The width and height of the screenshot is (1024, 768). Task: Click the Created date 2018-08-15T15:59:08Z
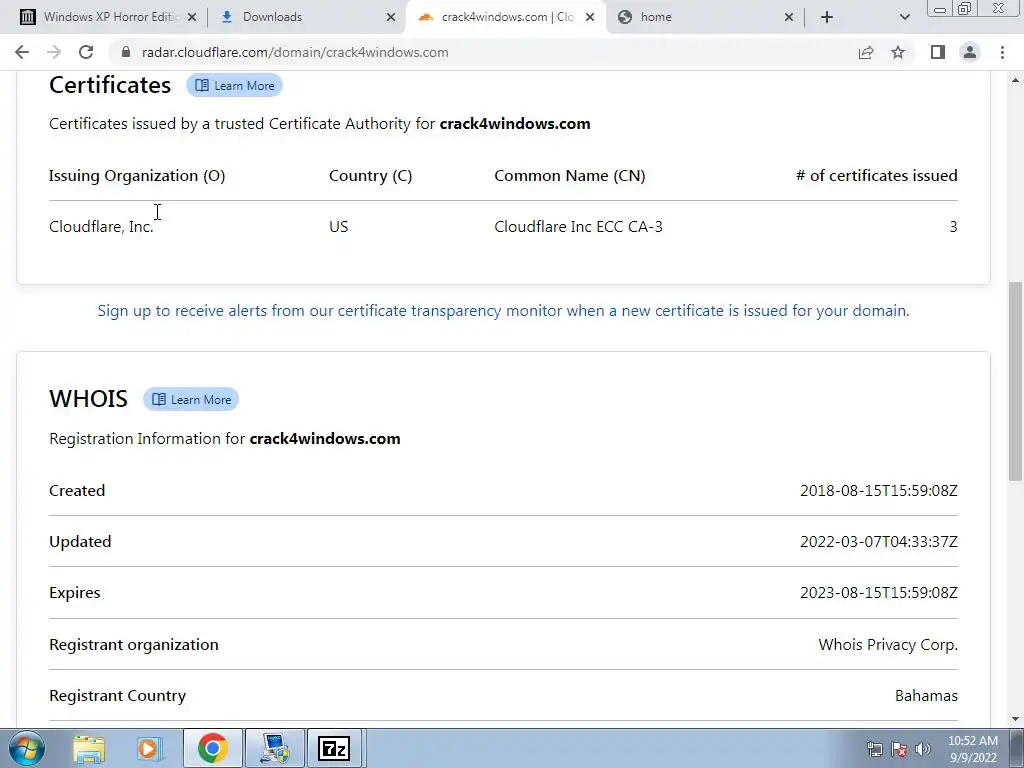click(x=878, y=491)
